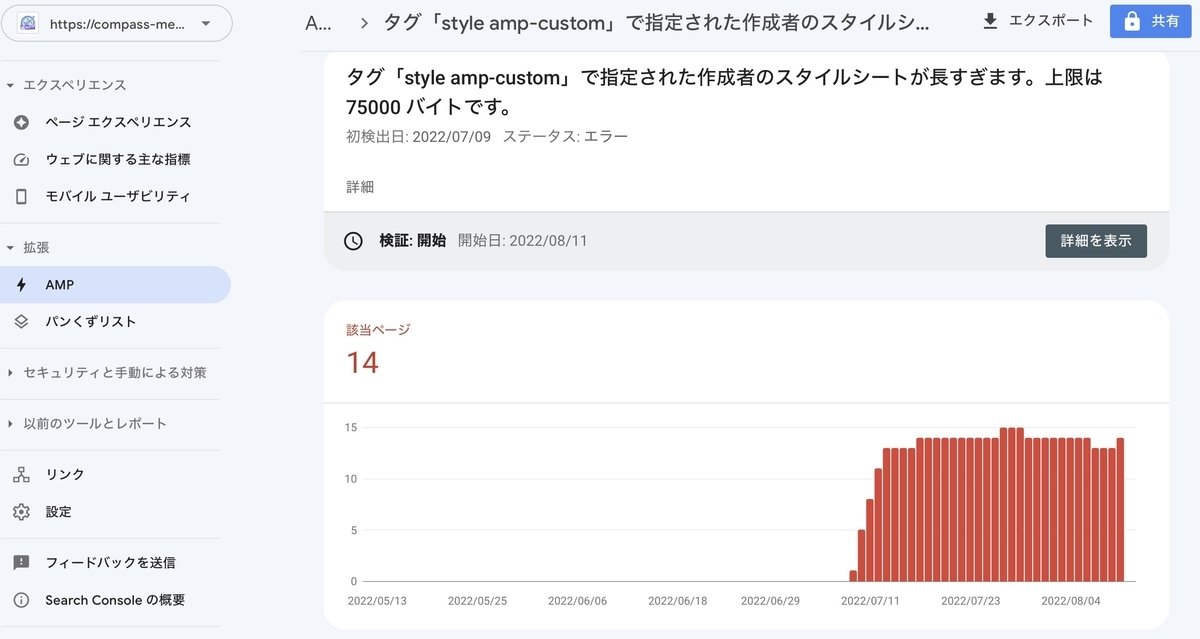This screenshot has height=639, width=1200.
Task: Click the feedback speech bubble icon
Action: click(21, 563)
